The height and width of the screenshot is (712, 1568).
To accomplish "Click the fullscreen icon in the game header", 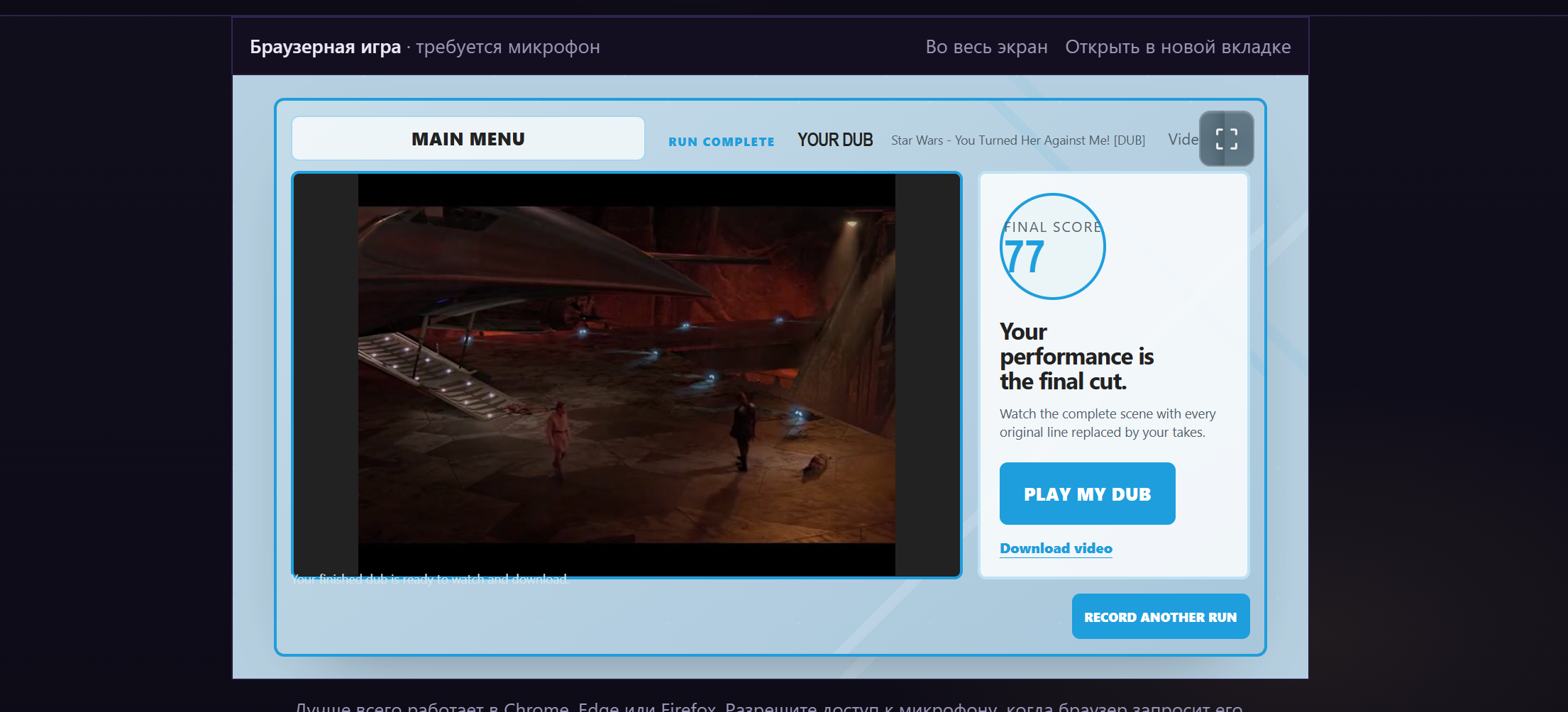I will (1226, 139).
